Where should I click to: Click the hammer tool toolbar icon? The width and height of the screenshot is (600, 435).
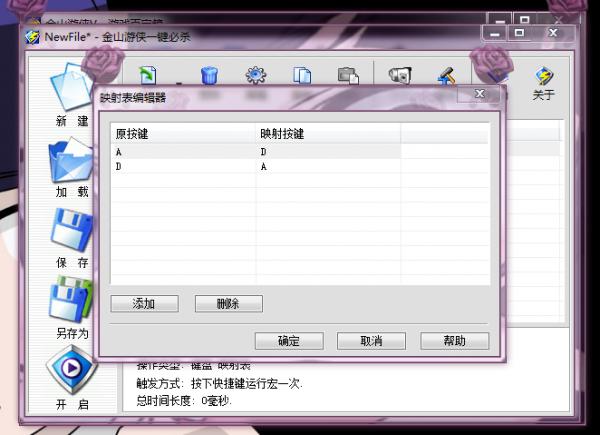[447, 75]
